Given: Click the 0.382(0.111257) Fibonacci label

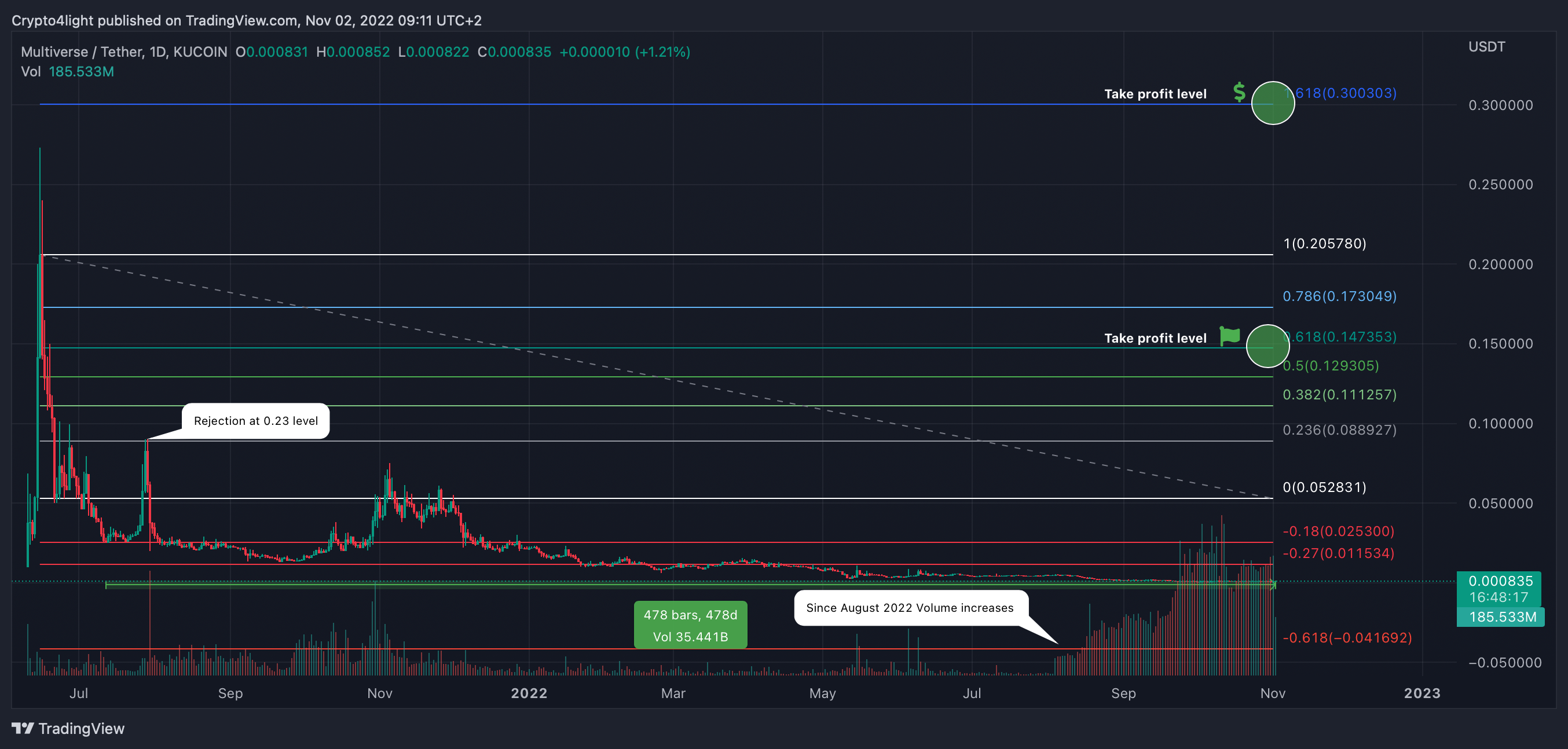Looking at the screenshot, I should pyautogui.click(x=1340, y=394).
